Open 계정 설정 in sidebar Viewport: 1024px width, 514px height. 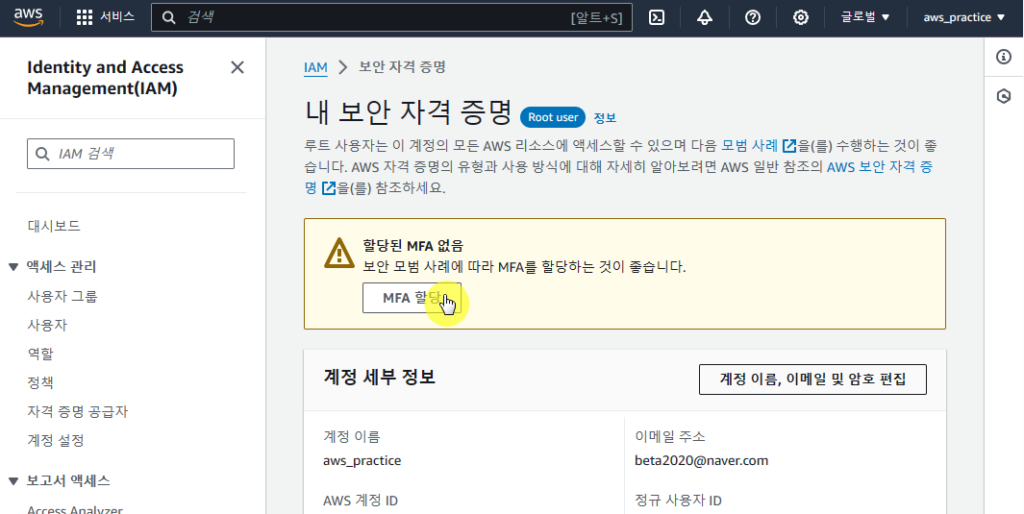click(56, 440)
